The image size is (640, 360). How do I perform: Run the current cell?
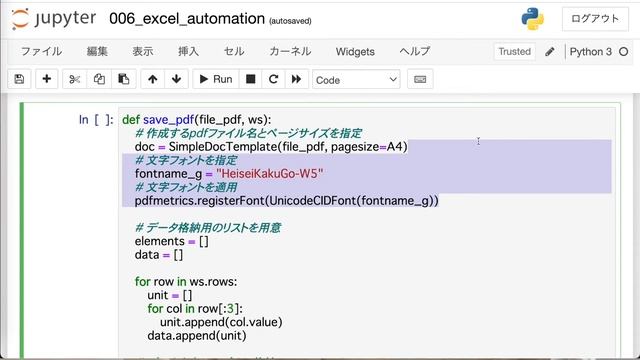tap(216, 79)
